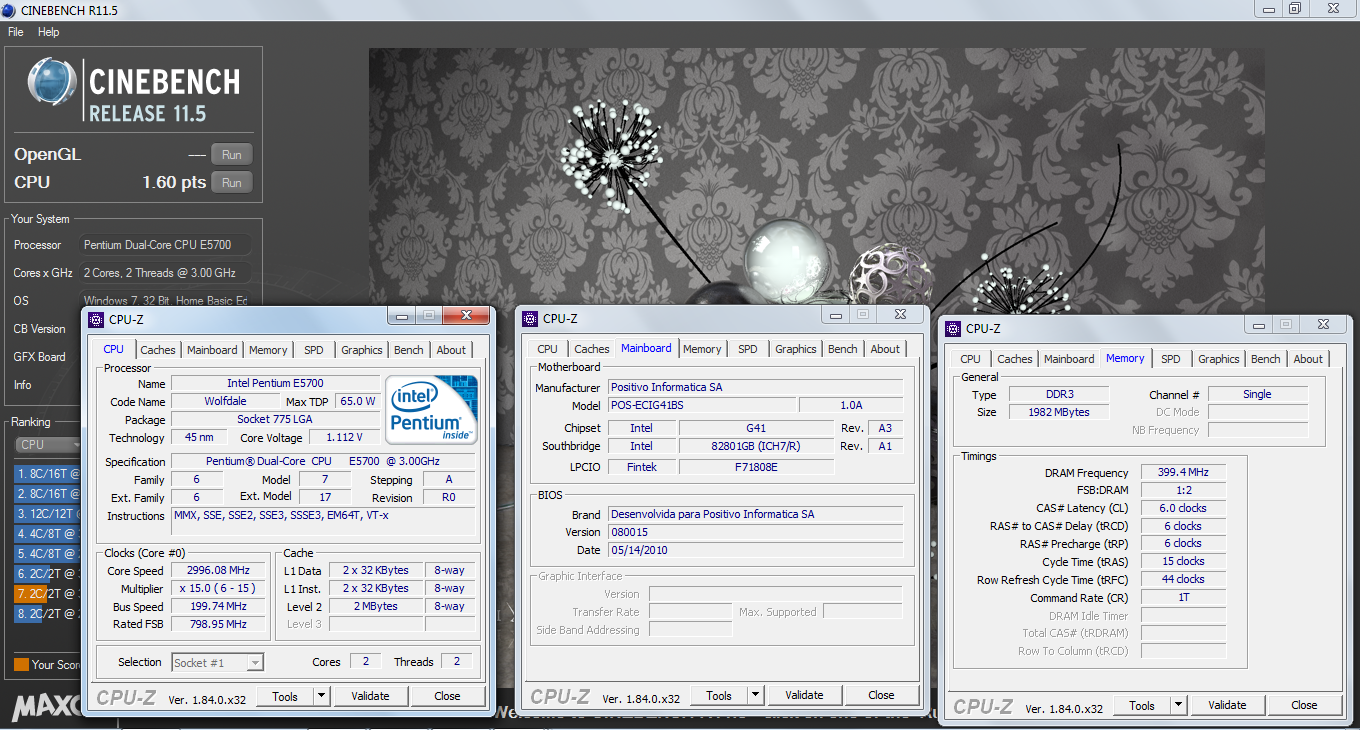This screenshot has width=1360, height=730.
Task: Click the Processor name field in Cinebench
Action: click(x=166, y=245)
